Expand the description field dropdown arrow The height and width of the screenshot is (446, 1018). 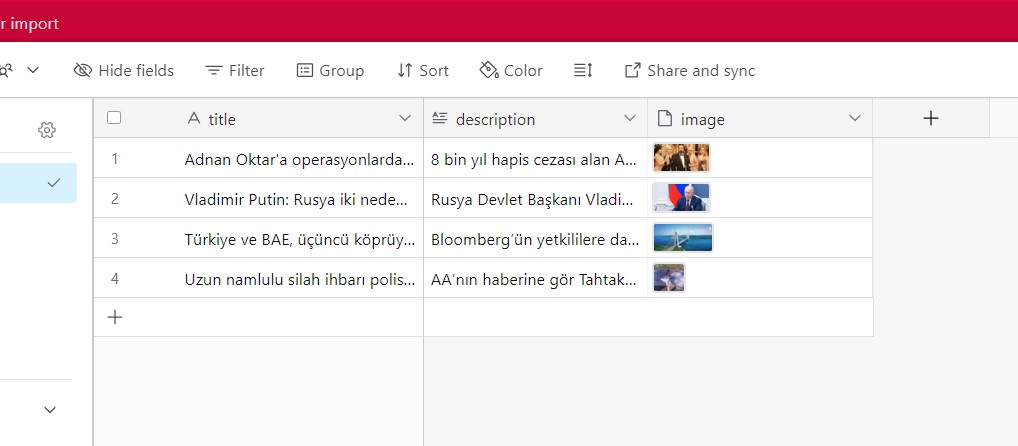point(630,118)
